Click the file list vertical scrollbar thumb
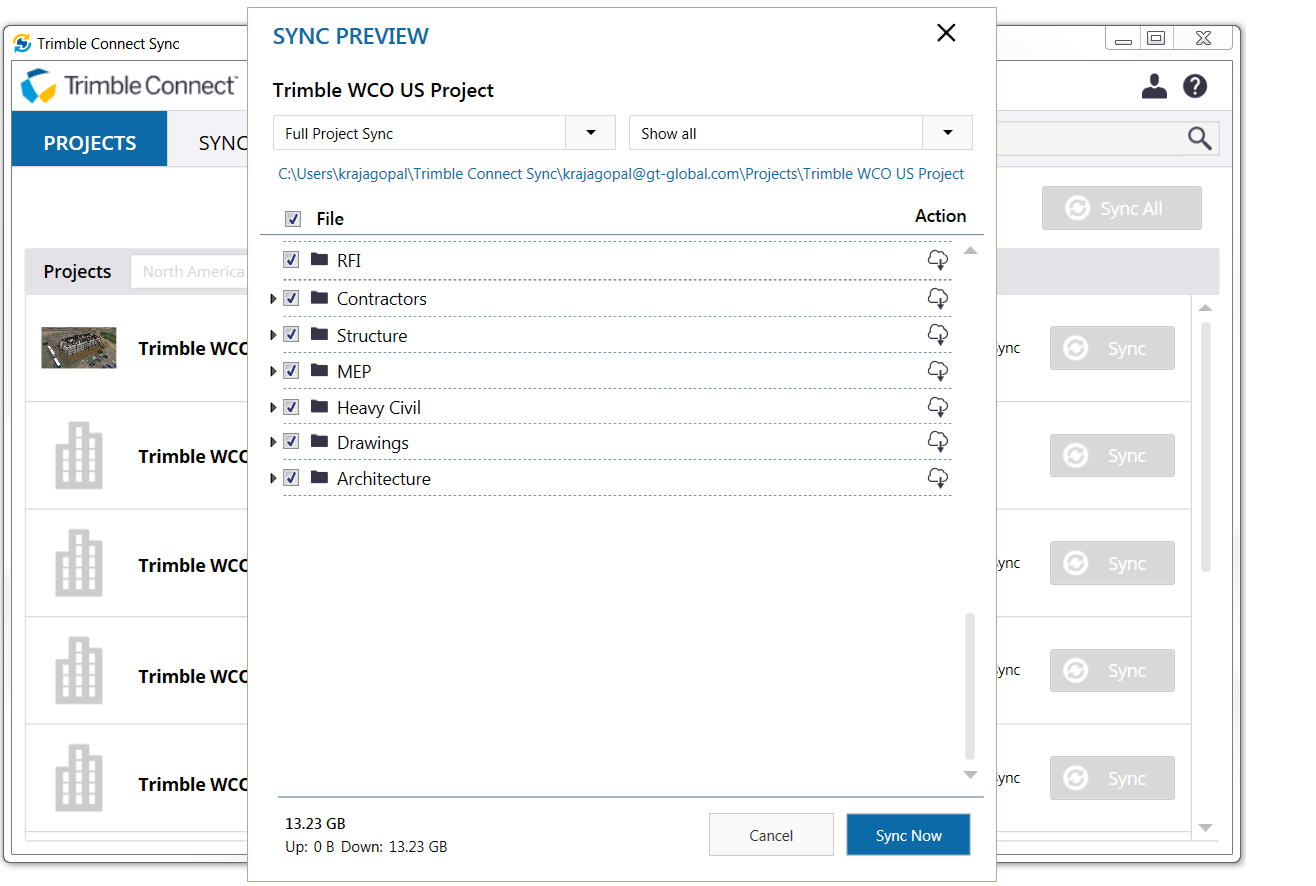1316x886 pixels. click(x=969, y=686)
